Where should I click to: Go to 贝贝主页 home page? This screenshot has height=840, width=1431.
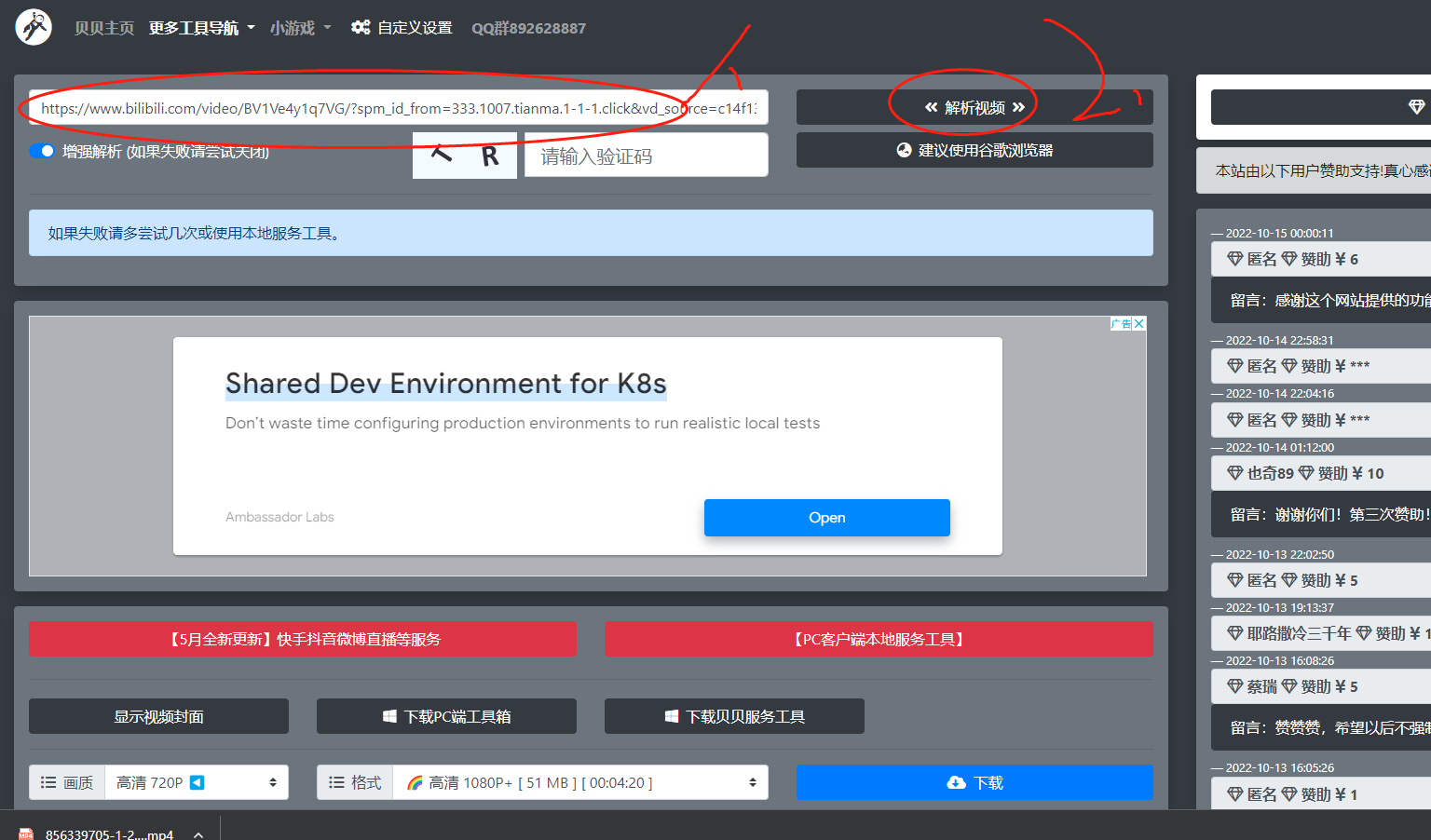point(104,28)
